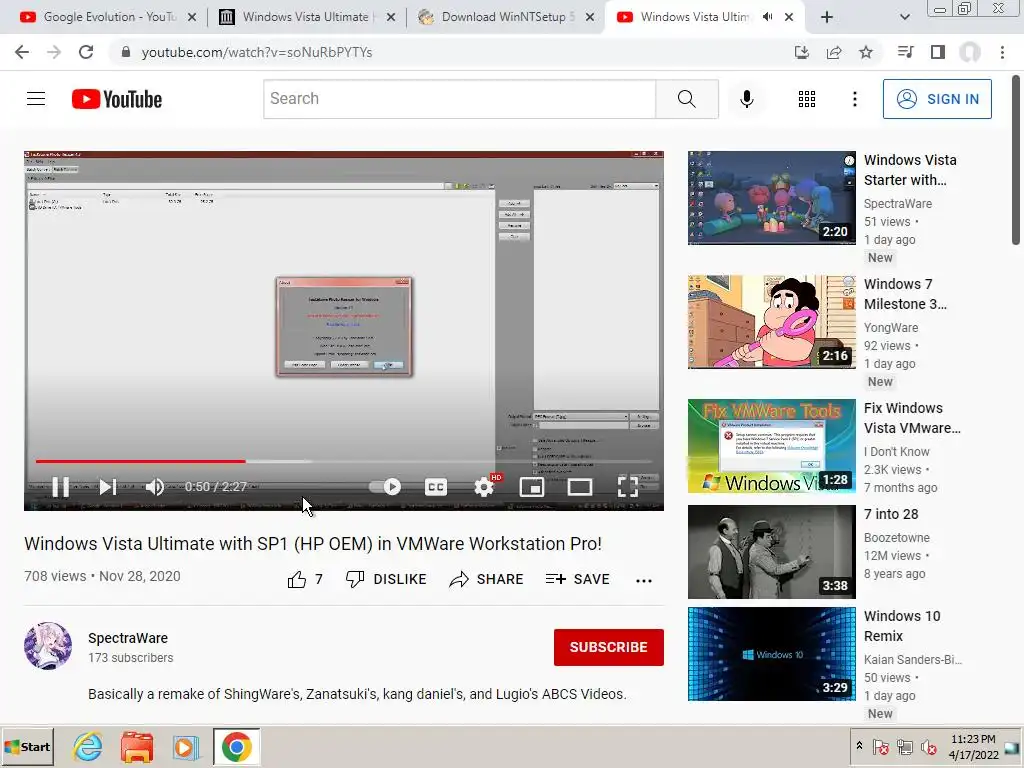Screen dimensions: 1024x768
Task: Go back in browser history
Action: coord(22,52)
